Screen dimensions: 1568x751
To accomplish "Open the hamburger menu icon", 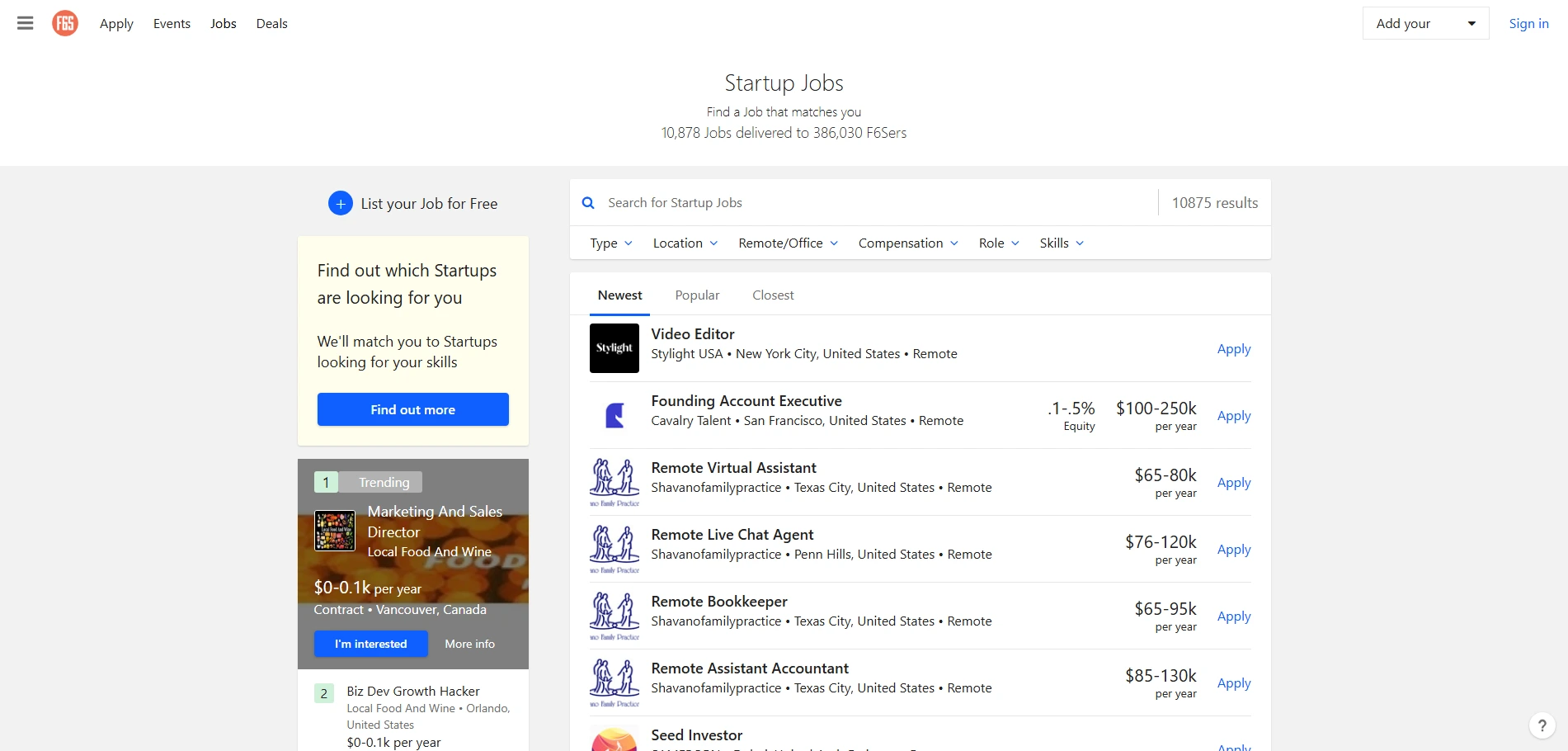I will [x=26, y=23].
